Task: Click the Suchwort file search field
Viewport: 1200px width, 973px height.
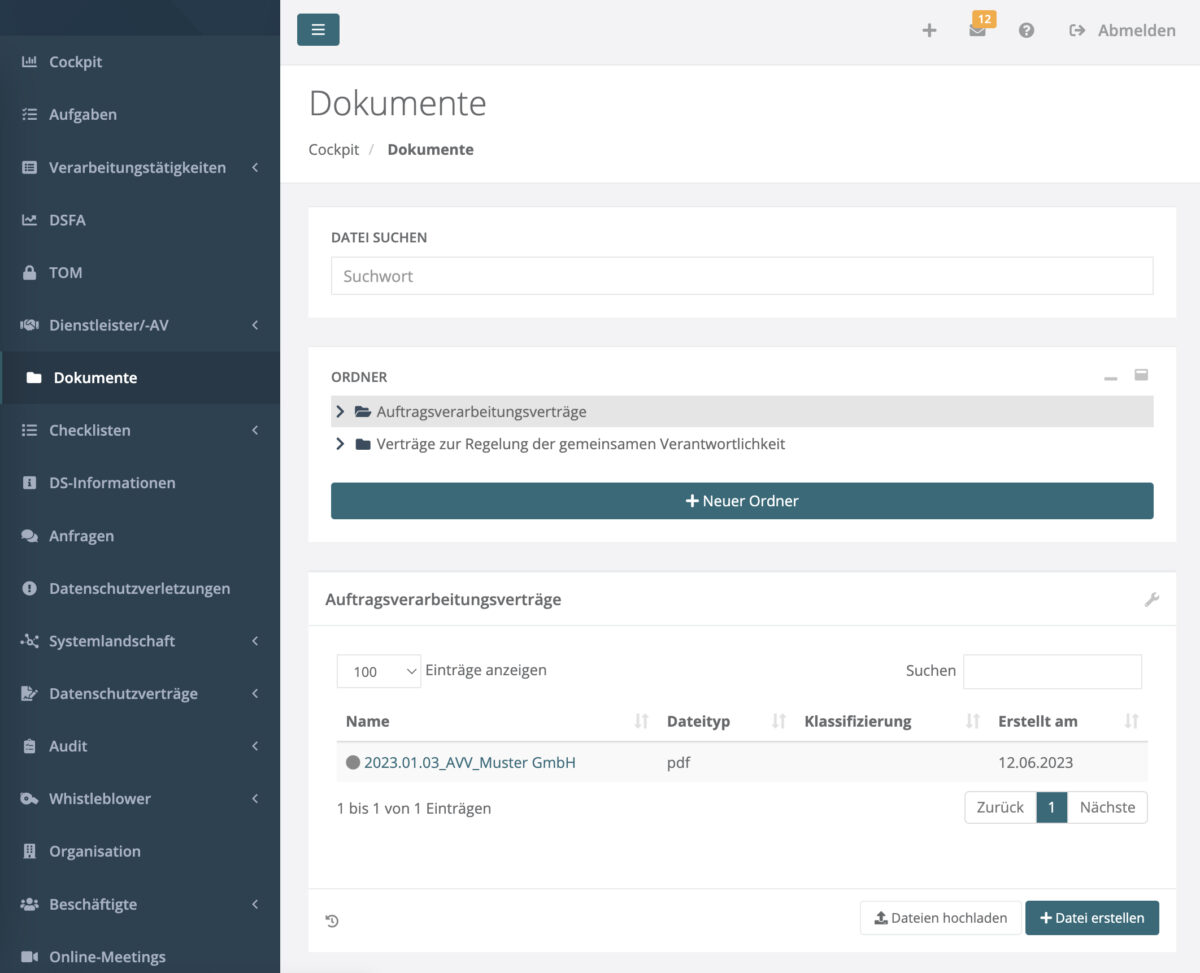Action: point(742,276)
